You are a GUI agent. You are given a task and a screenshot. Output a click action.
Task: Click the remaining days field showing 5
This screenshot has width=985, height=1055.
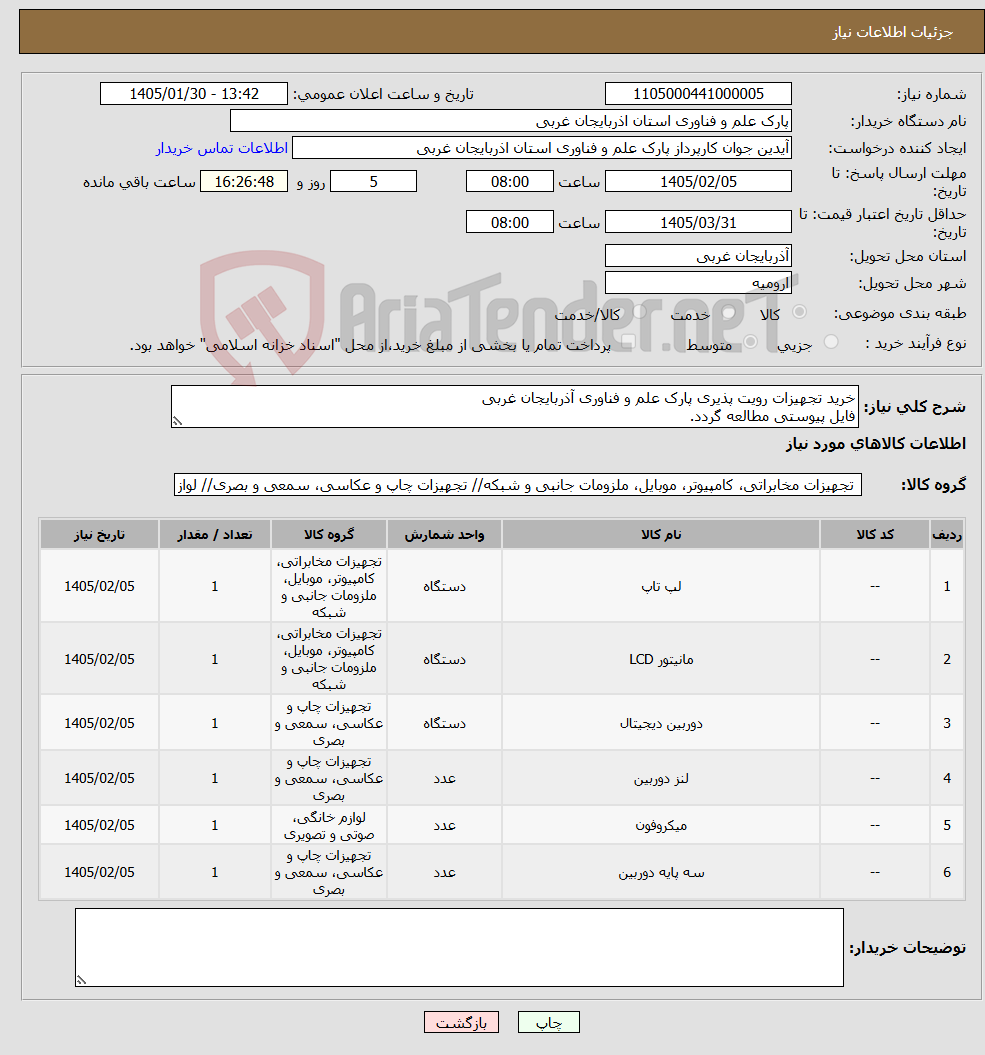pos(373,182)
